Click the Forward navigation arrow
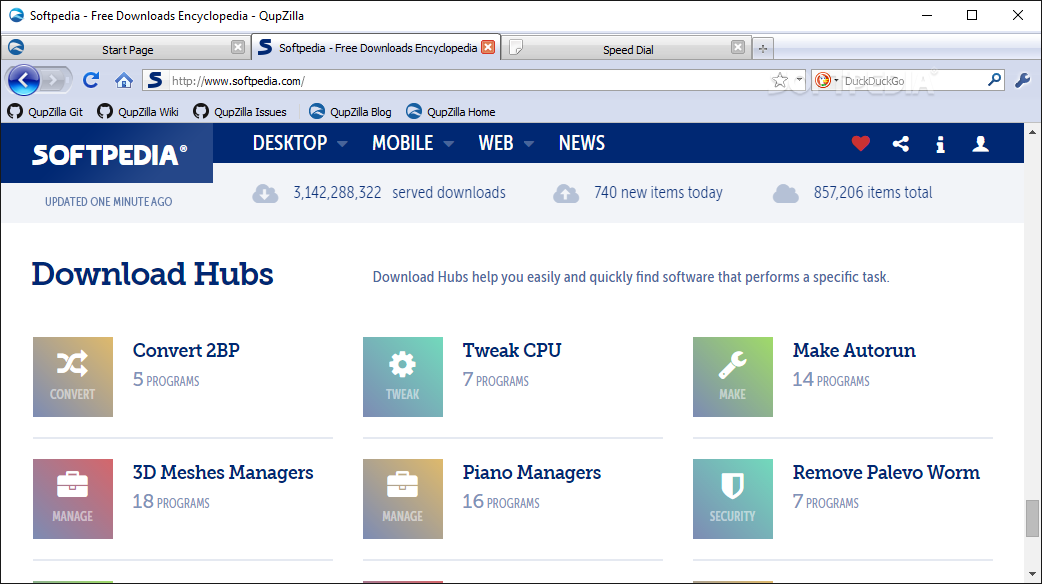The height and width of the screenshot is (584, 1042). tap(55, 80)
